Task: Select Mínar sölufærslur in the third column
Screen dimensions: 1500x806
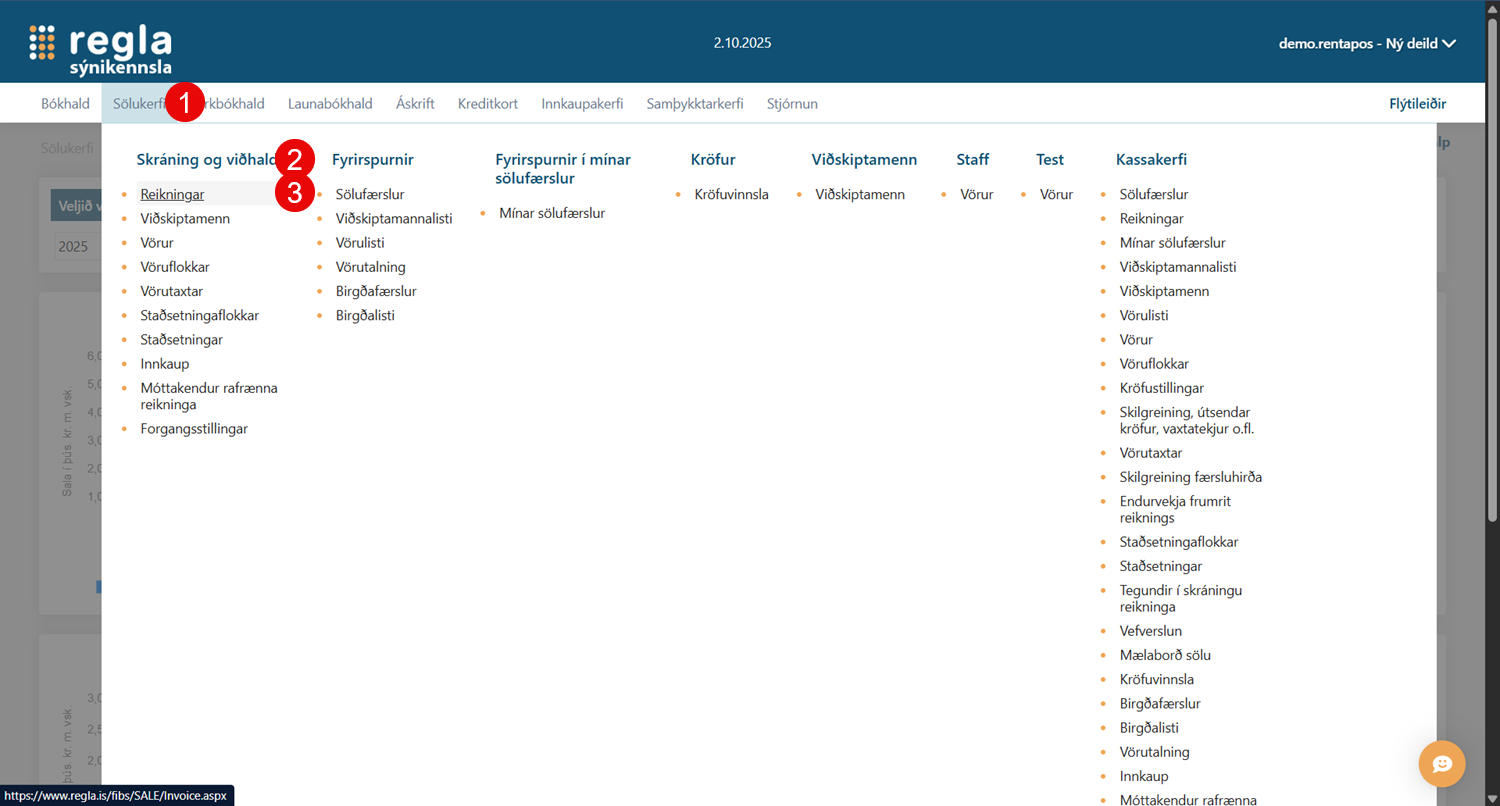Action: click(552, 213)
